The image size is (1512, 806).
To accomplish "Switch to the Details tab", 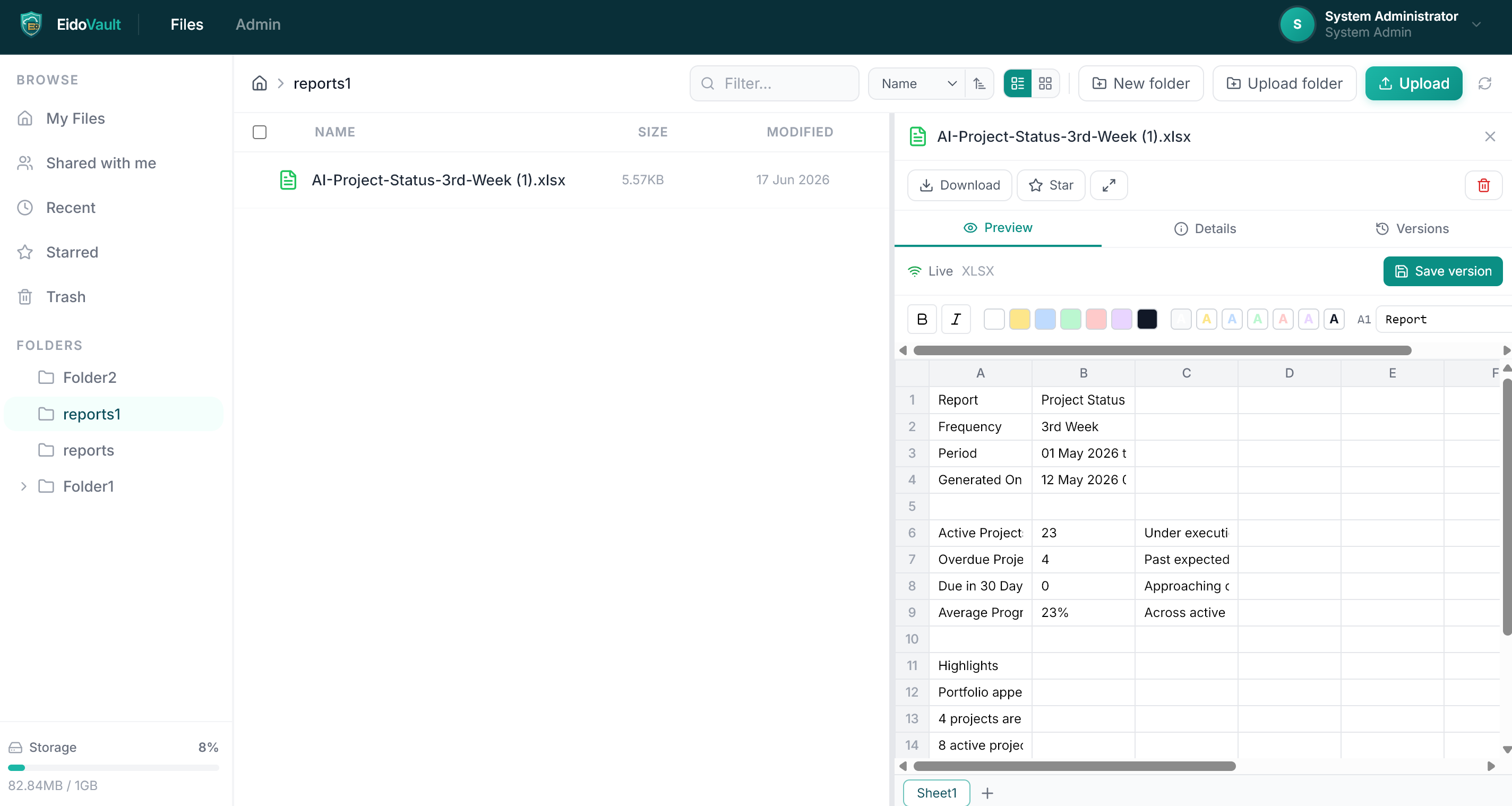I will tap(1205, 228).
